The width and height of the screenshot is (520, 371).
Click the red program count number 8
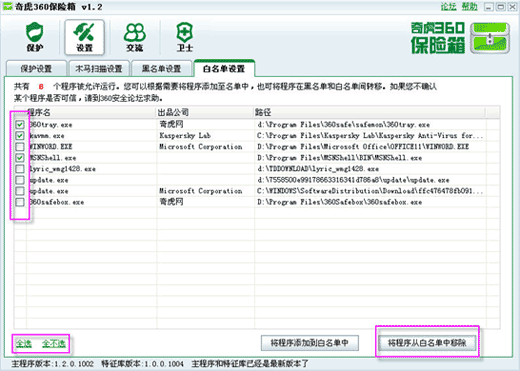41,87
